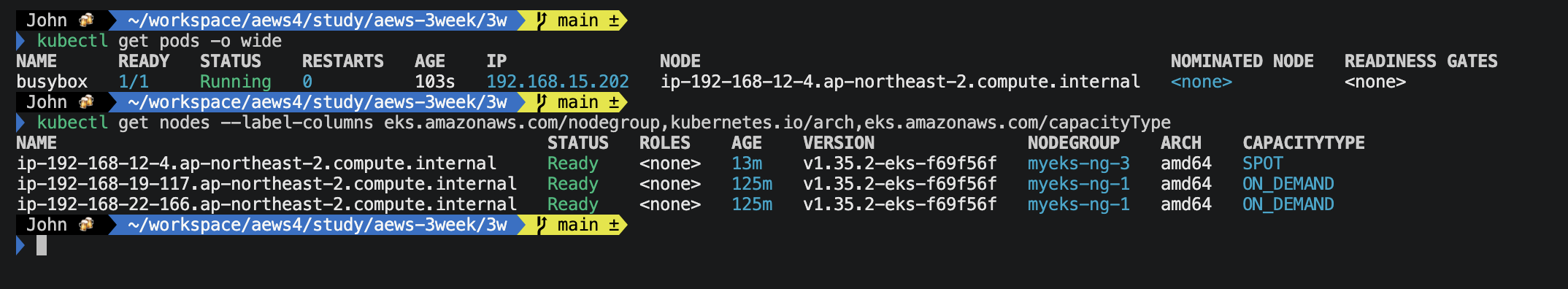Click the 'RESTARTS' column header

coord(343,61)
